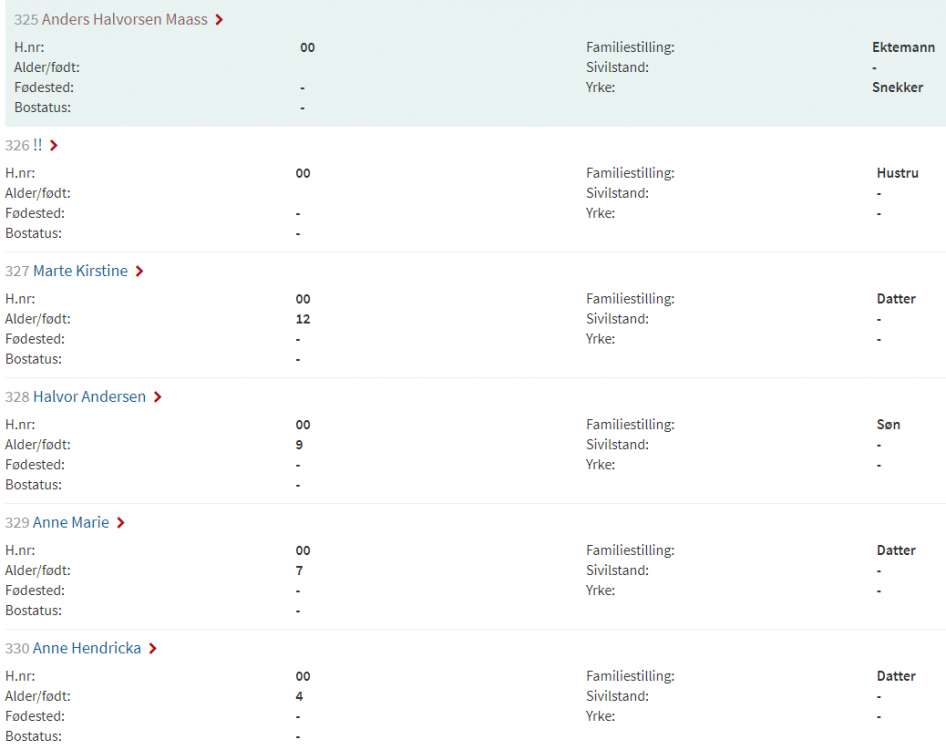Open the person named "!!" in row 326
This screenshot has width=946, height=750.
pos(37,146)
